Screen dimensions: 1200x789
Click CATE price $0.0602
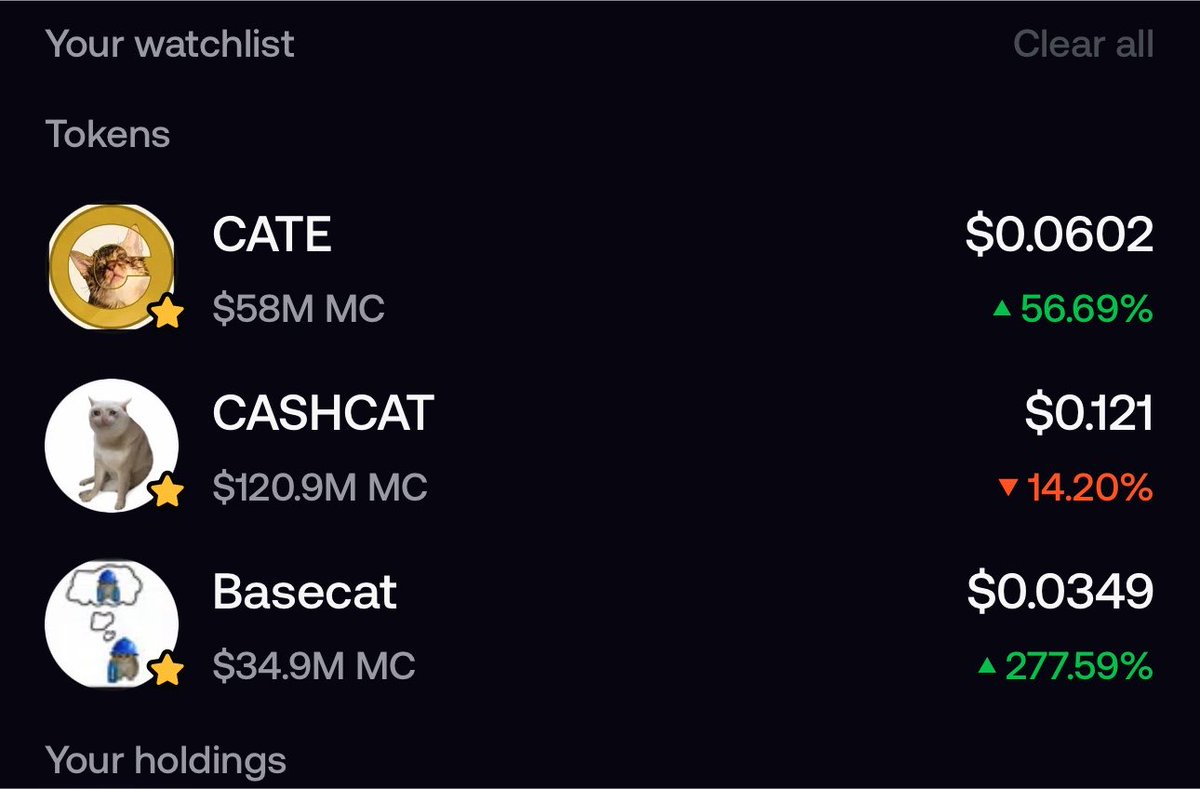1059,235
